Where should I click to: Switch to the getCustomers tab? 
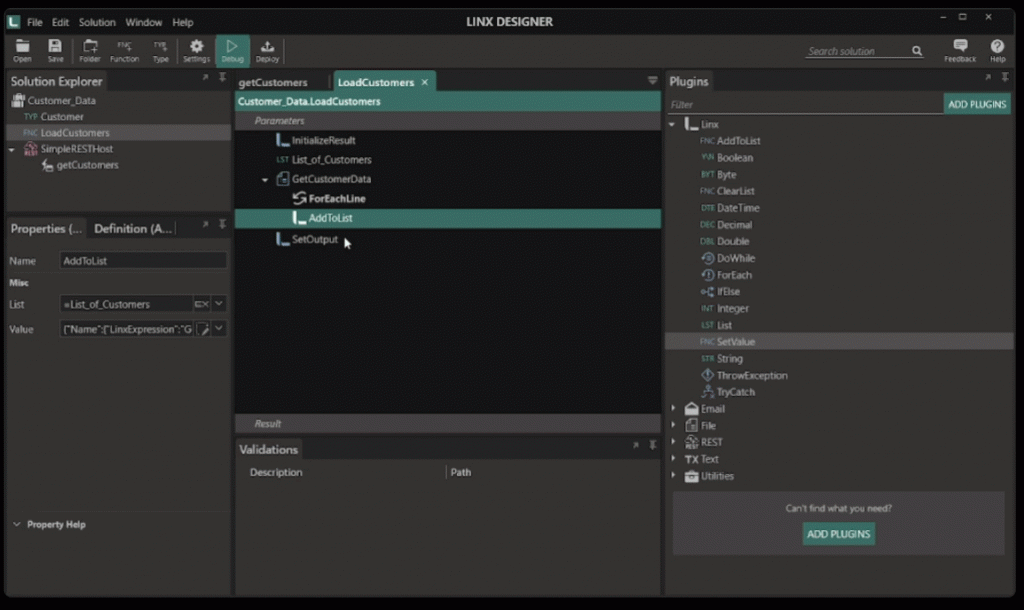pos(273,82)
